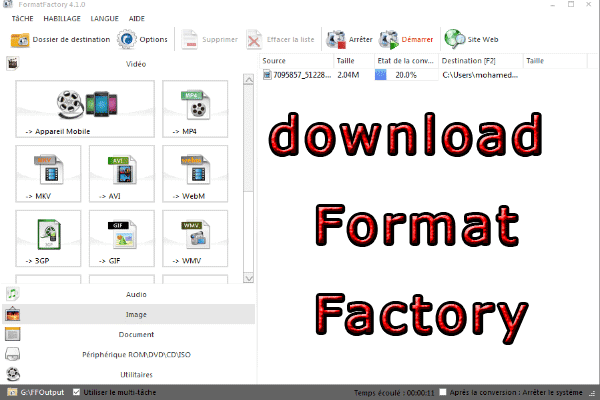Click the Document category icon
Image resolution: width=600 pixels, height=400 pixels.
[13, 334]
